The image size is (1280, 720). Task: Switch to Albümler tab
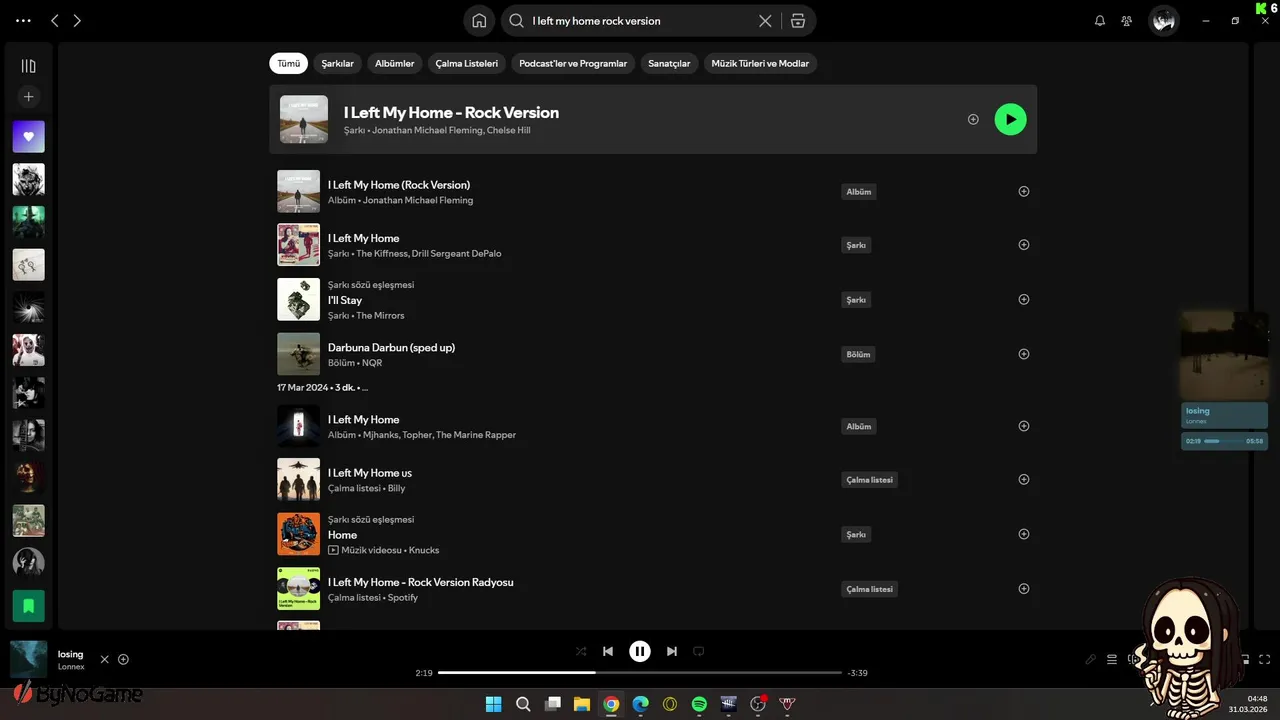point(395,63)
